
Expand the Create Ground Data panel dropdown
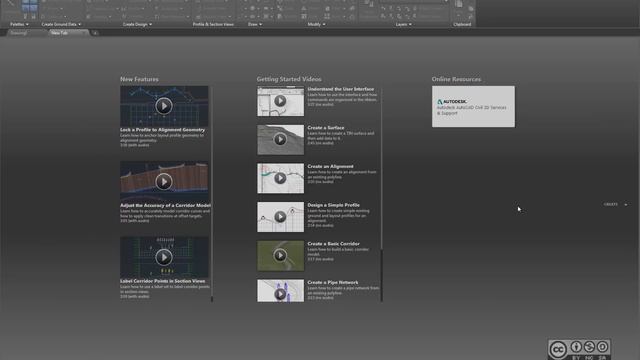point(61,24)
